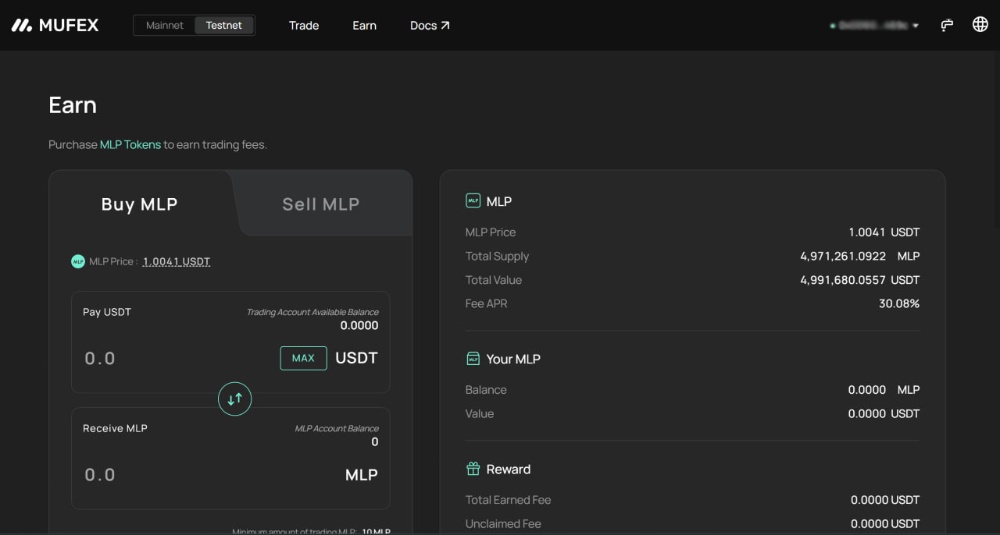Open the language globe icon
Viewport: 1000px width, 535px height.
tap(980, 24)
